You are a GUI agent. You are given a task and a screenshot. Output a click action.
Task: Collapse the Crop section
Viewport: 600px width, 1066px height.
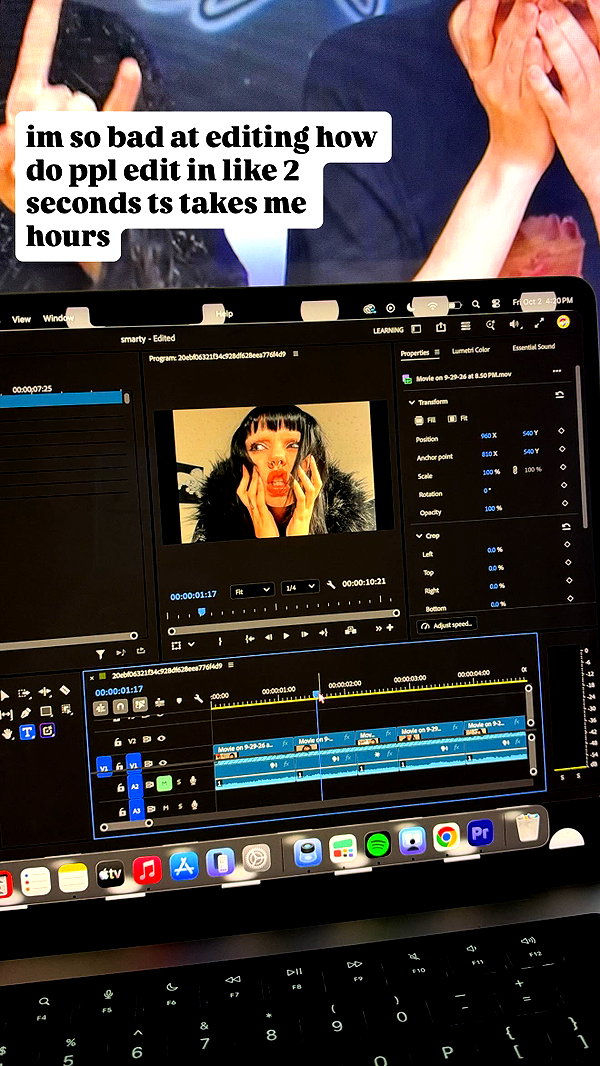tap(419, 536)
